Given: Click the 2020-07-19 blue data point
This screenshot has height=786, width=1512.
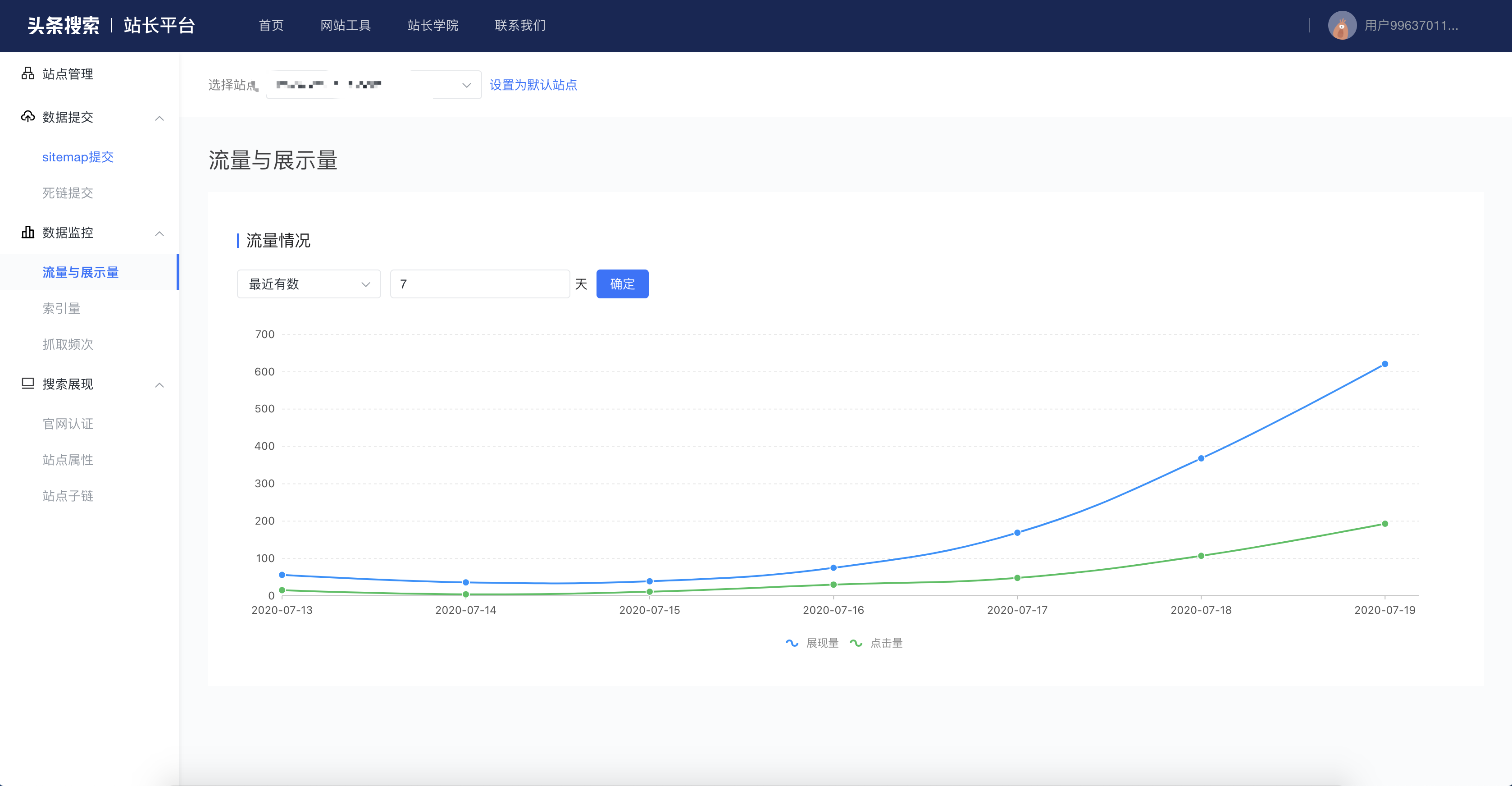Looking at the screenshot, I should (x=1384, y=364).
